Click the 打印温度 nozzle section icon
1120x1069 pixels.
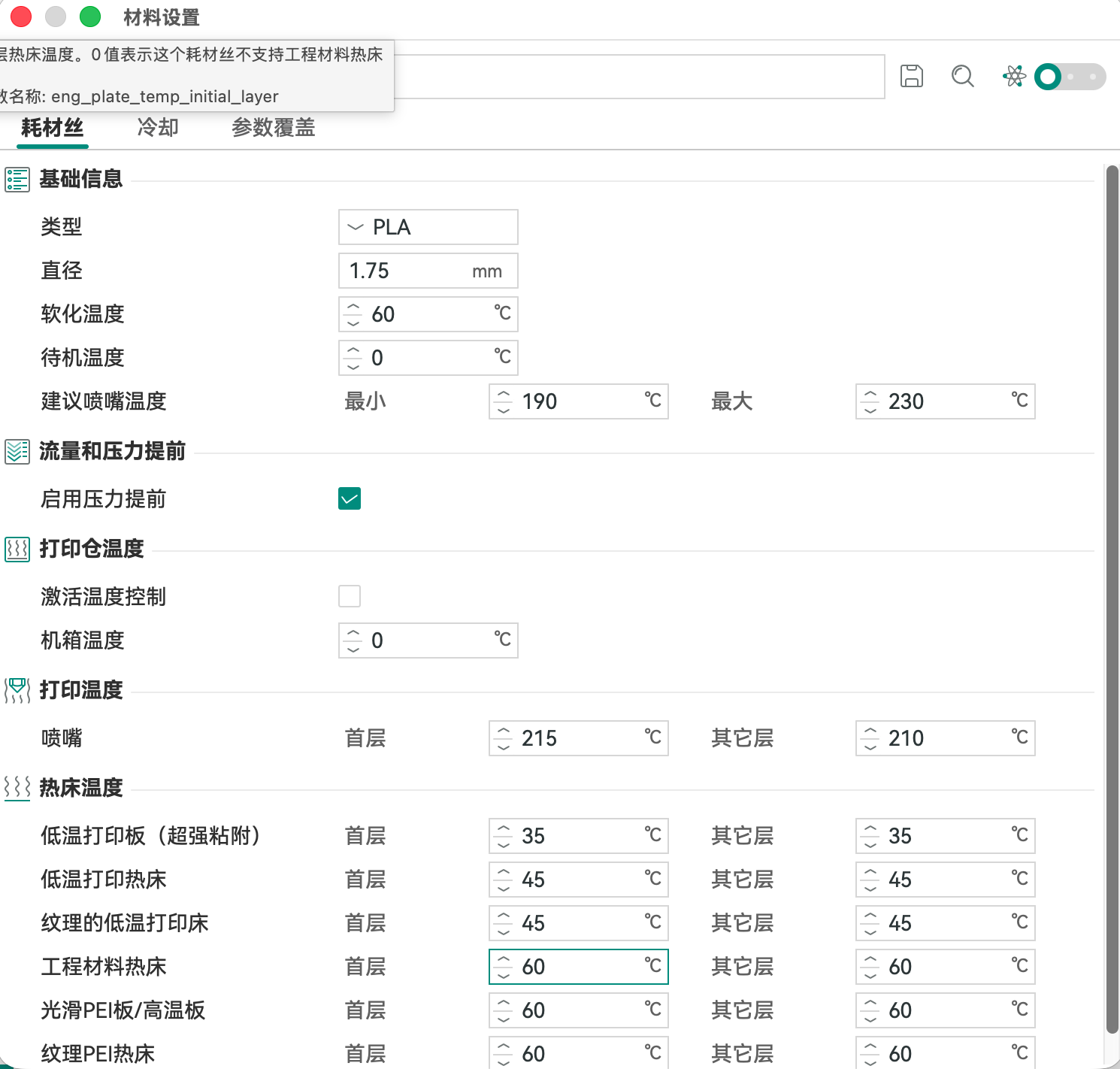click(17, 691)
